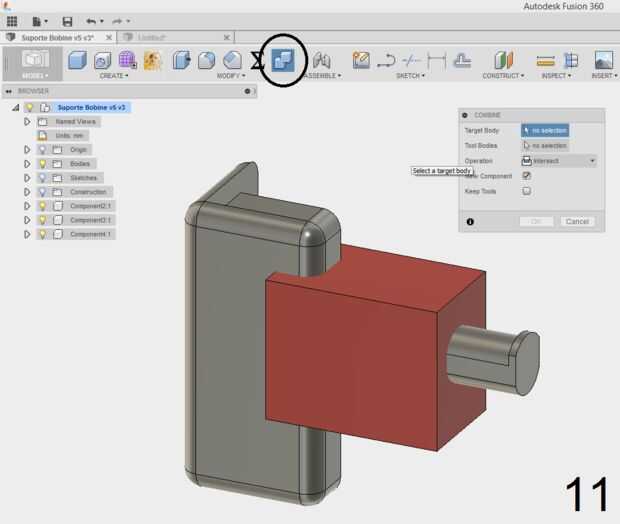Close the Untitled document tab

(x=227, y=38)
